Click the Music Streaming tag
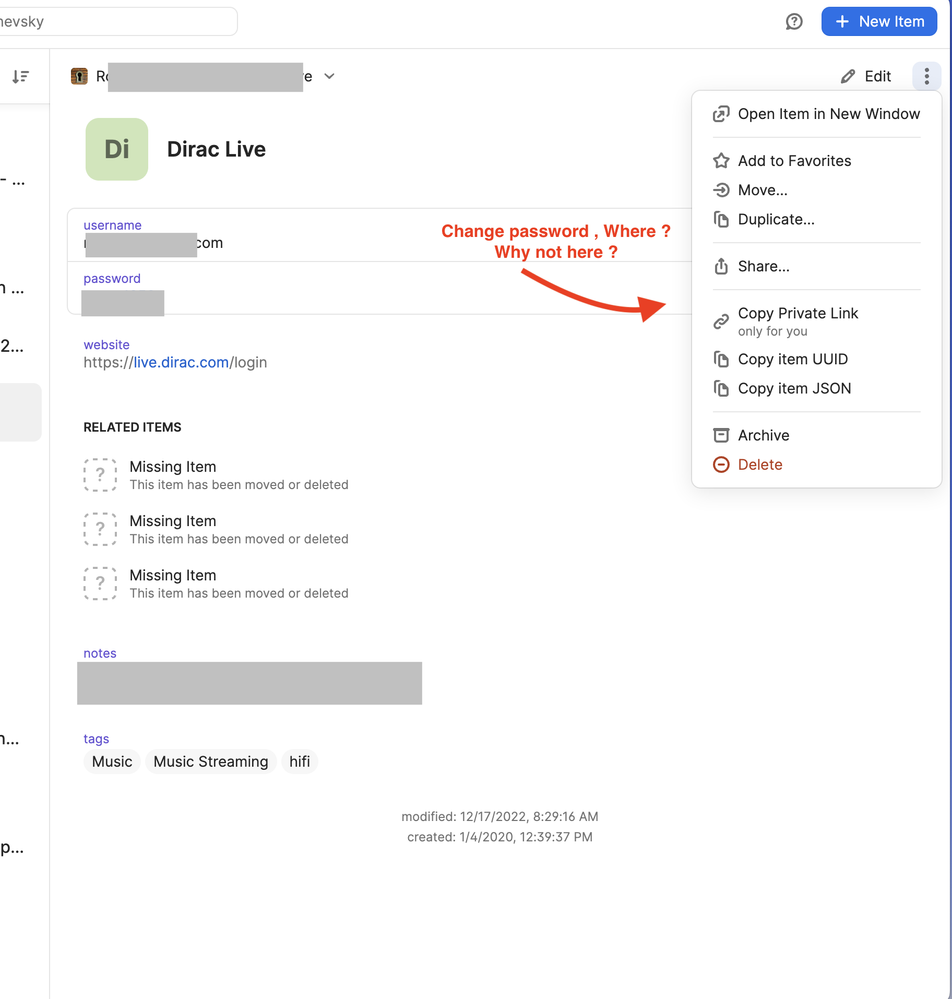The height and width of the screenshot is (999, 952). 211,762
